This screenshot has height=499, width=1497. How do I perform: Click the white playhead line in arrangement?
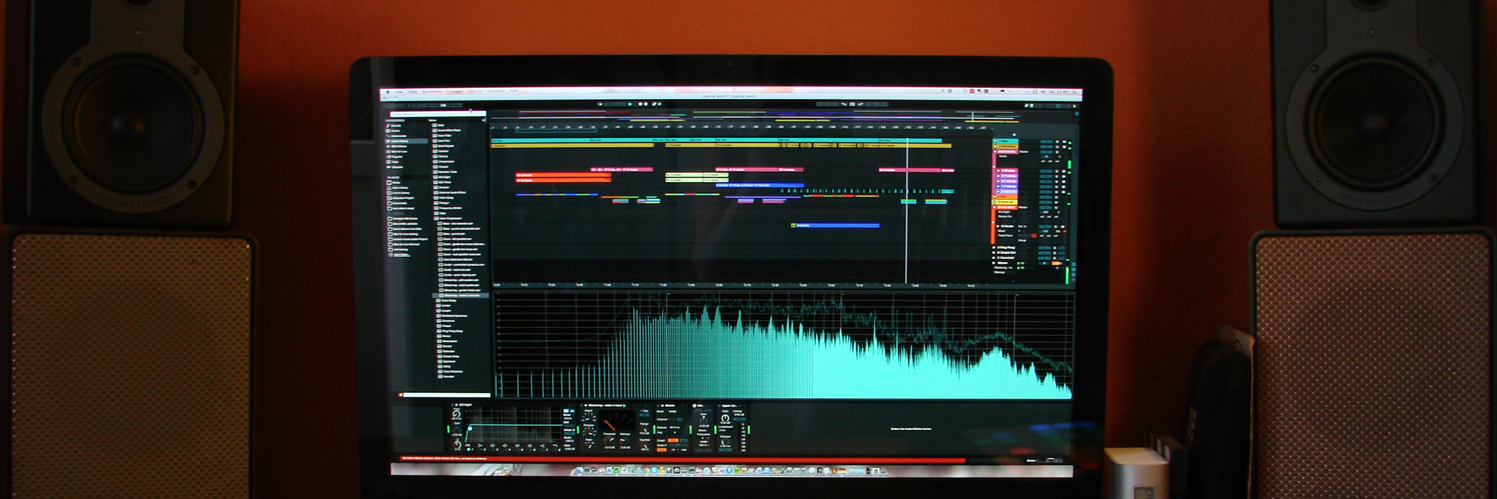pyautogui.click(x=906, y=210)
